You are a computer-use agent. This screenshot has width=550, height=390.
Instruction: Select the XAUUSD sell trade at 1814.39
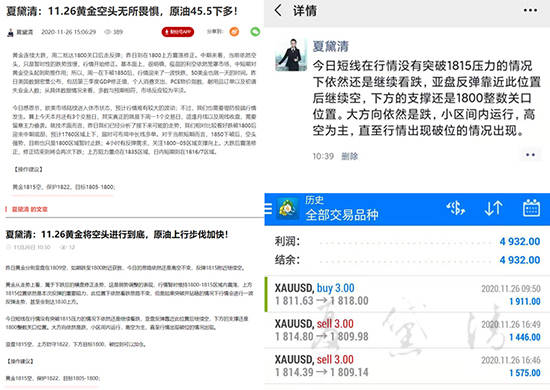(407, 366)
